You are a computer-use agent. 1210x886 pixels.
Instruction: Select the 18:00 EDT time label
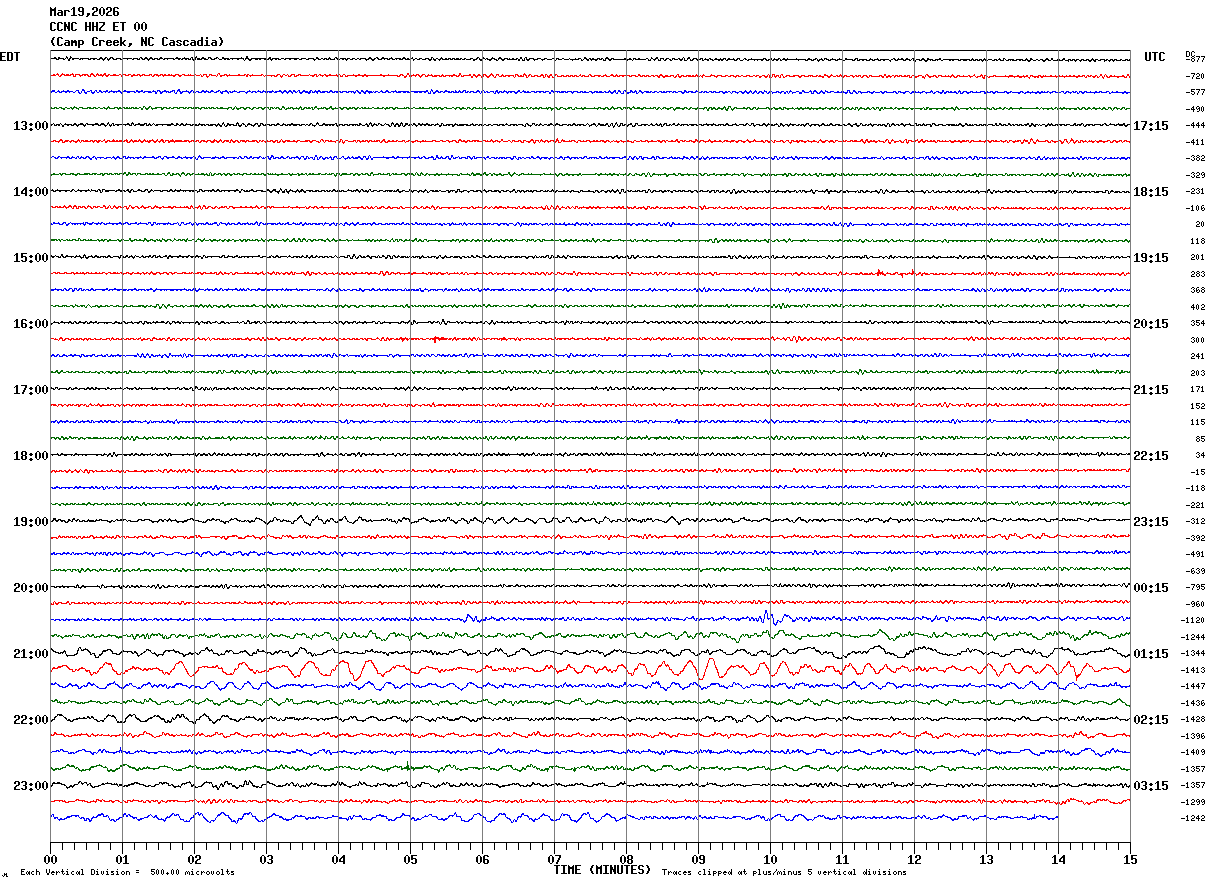coord(31,456)
